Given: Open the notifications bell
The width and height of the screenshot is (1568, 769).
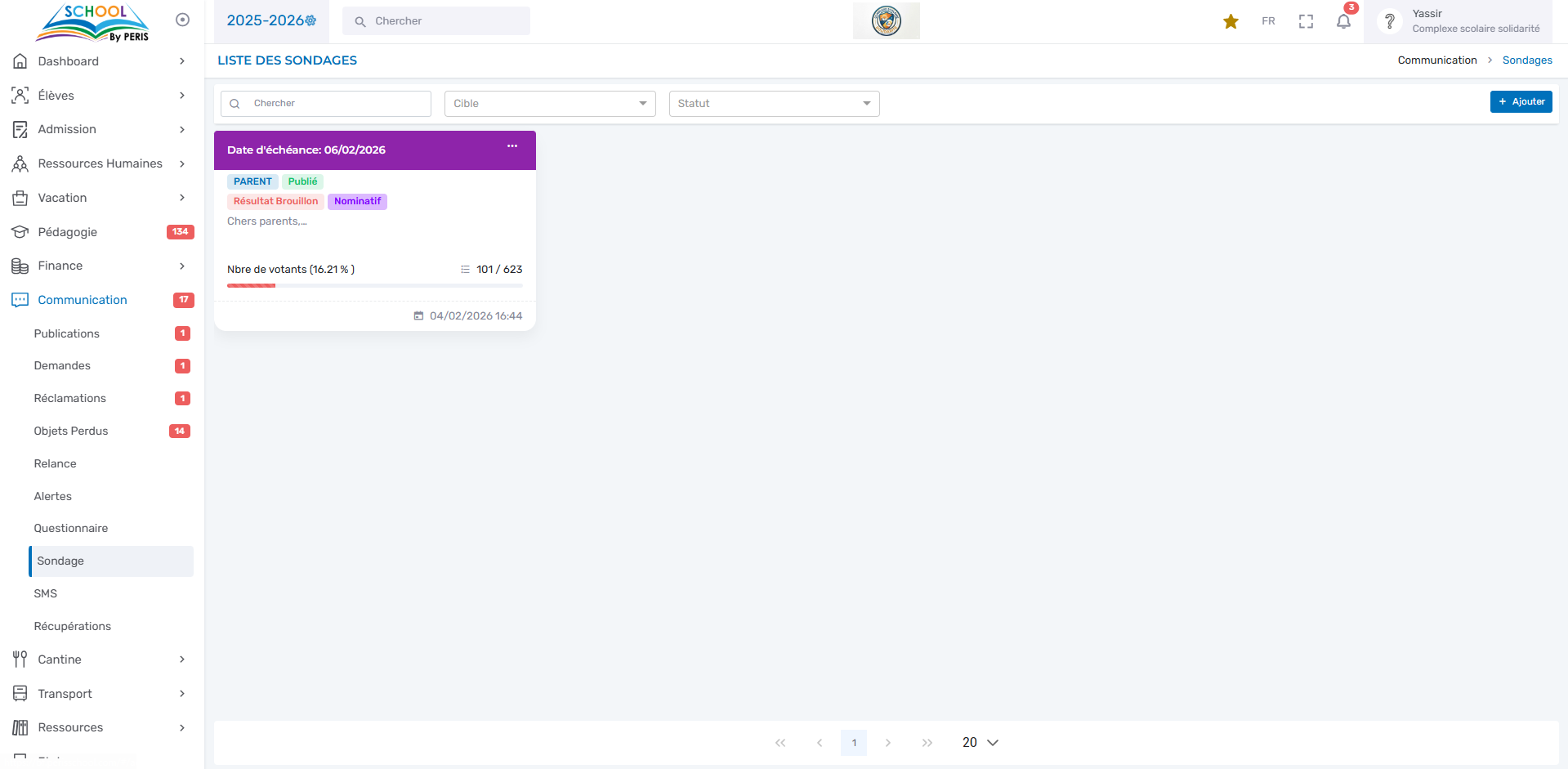Looking at the screenshot, I should pos(1343,21).
